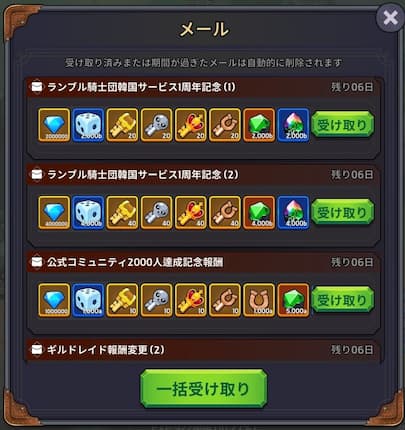Image resolution: width=405 pixels, height=430 pixels.
Task: Open the 公式コミュニティ2000人達成記念報酬 mail title
Action: point(135,262)
